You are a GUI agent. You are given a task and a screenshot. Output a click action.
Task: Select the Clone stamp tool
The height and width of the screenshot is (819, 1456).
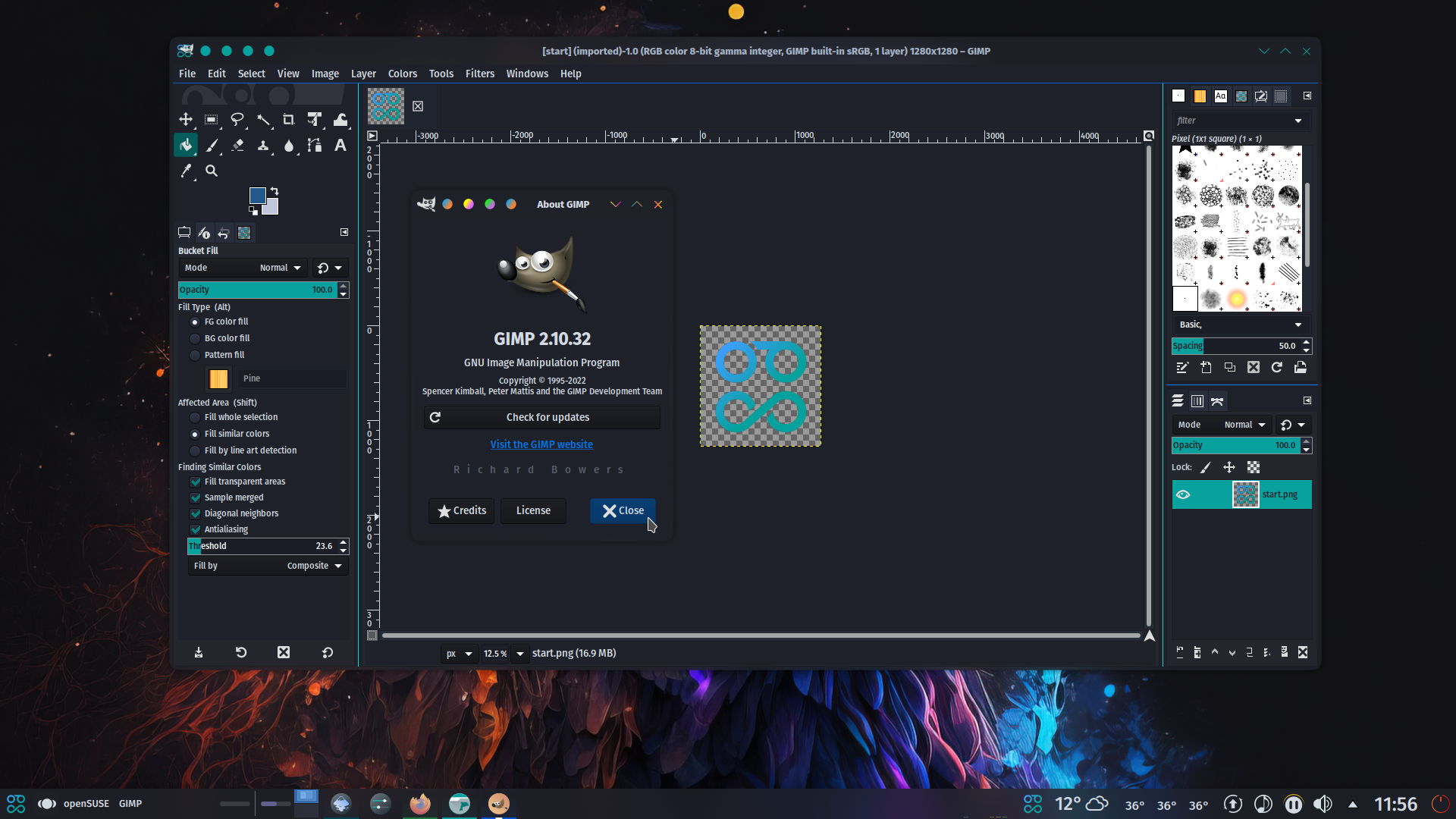point(263,146)
